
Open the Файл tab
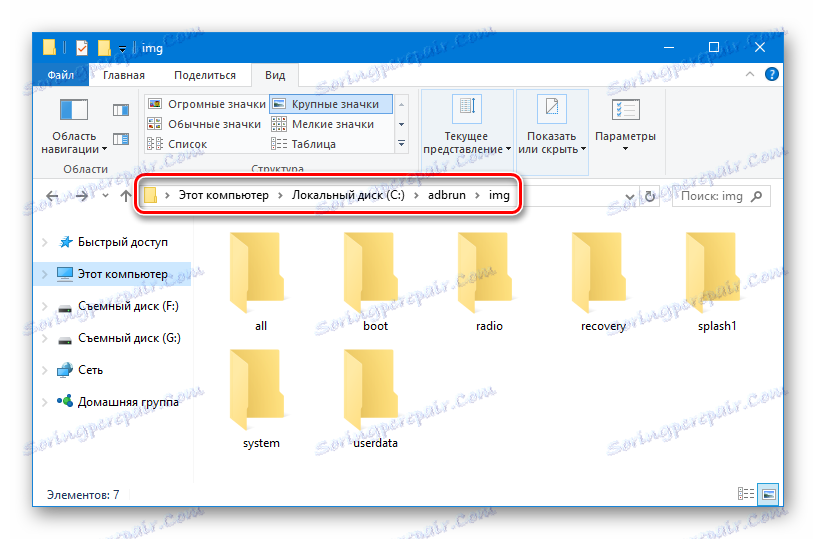60,75
